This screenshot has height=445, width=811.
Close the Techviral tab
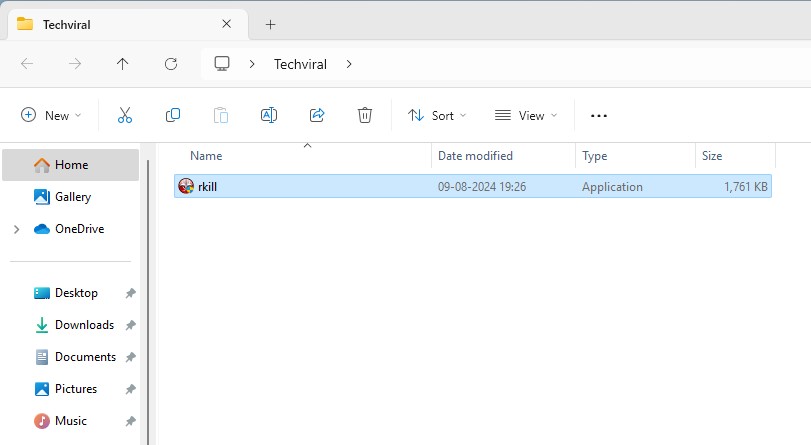(227, 24)
